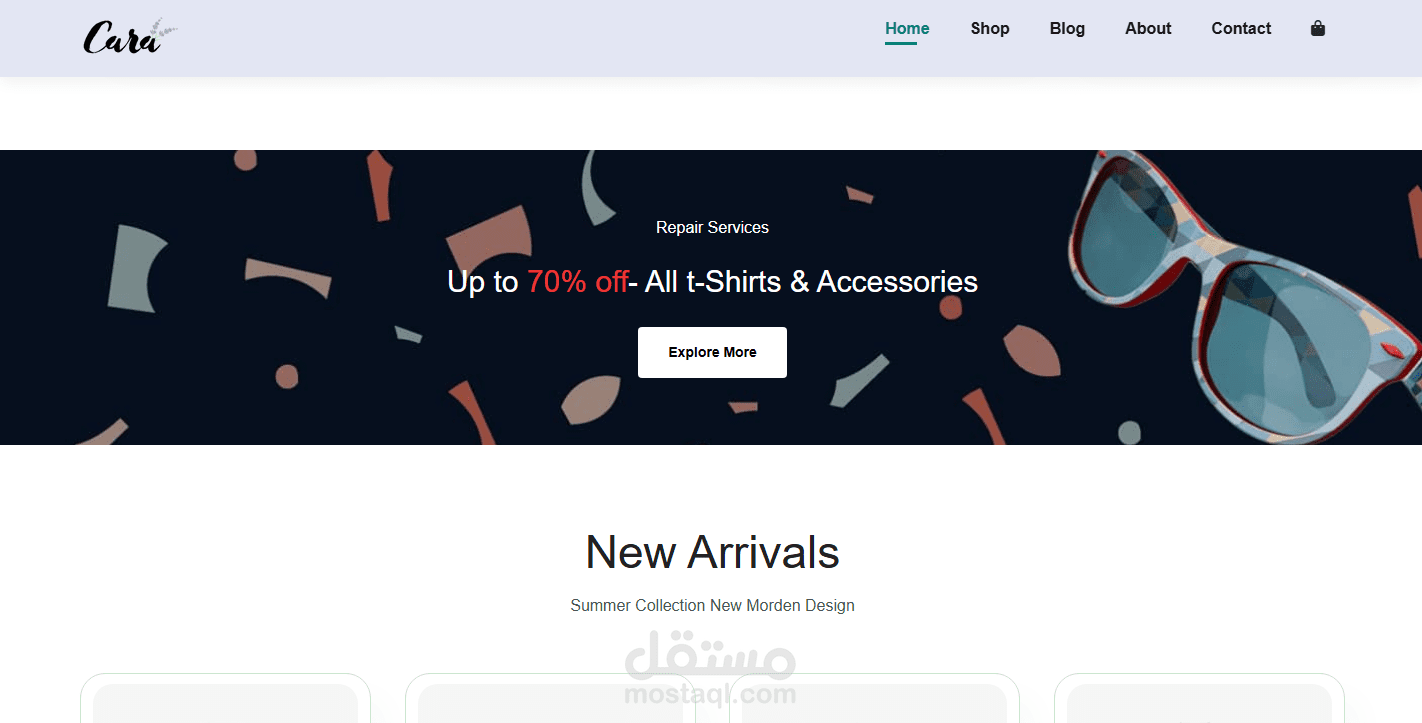Go to the Home nav link

point(907,28)
